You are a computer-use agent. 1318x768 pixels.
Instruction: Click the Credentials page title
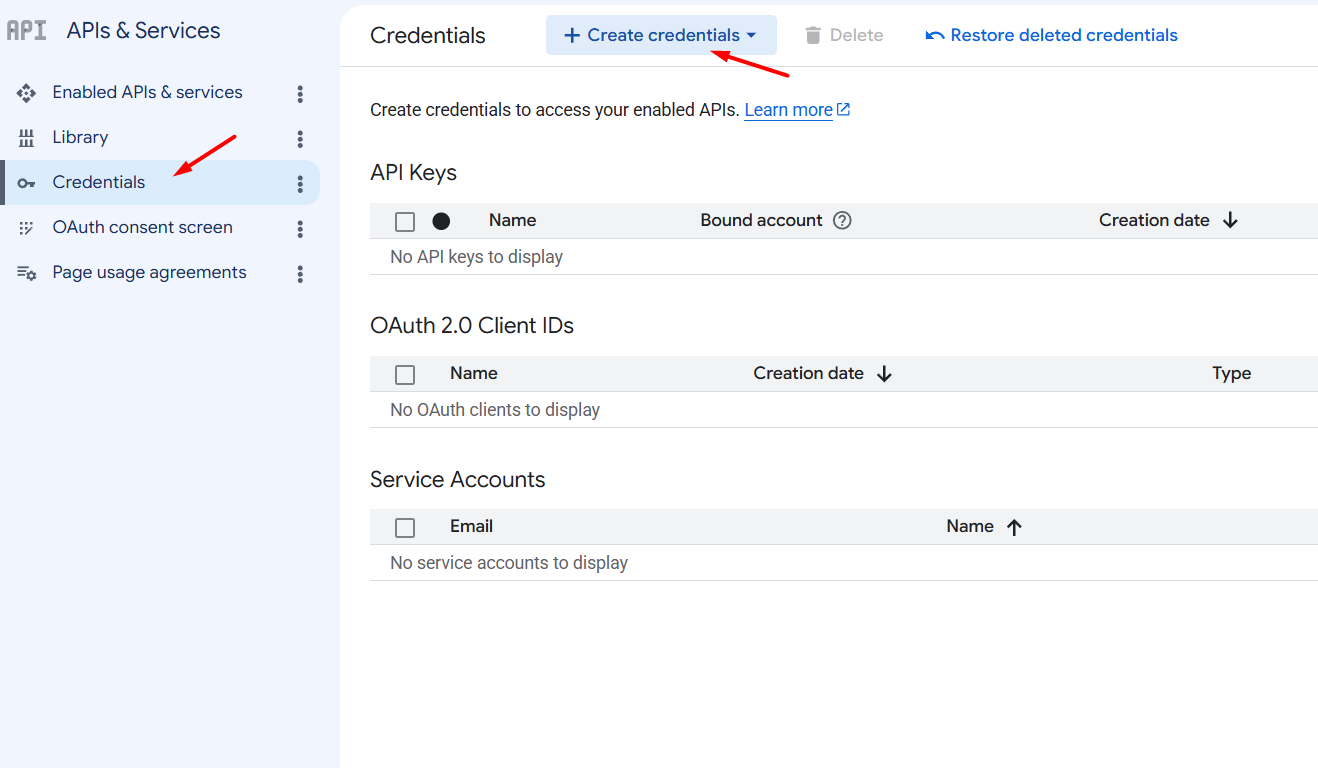(428, 36)
